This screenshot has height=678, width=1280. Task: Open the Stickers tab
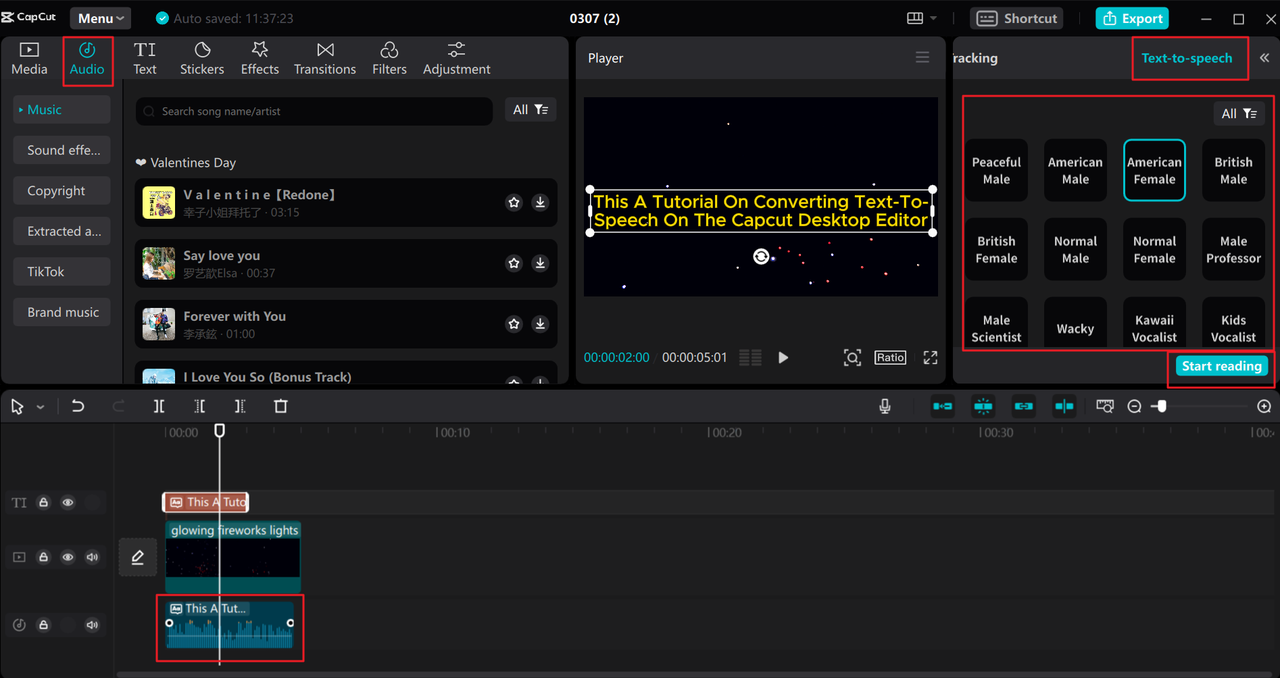[202, 59]
